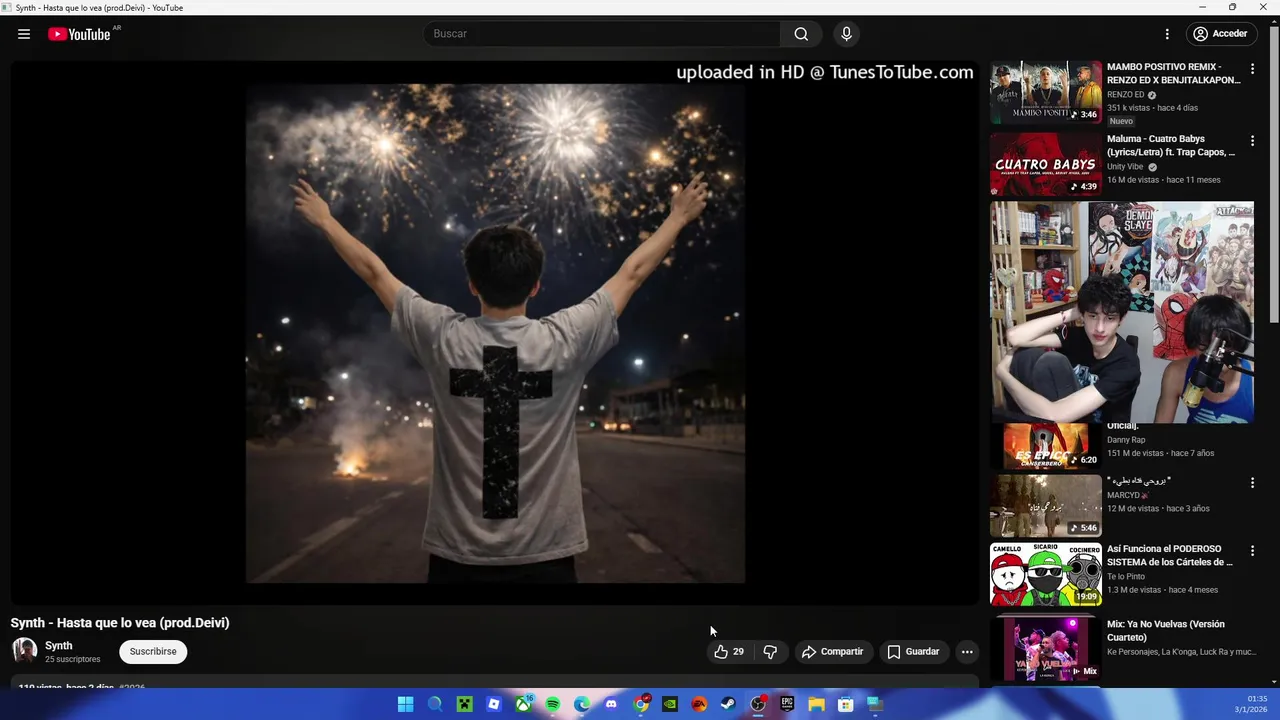Launch Minecraft from taskbar

pos(464,704)
